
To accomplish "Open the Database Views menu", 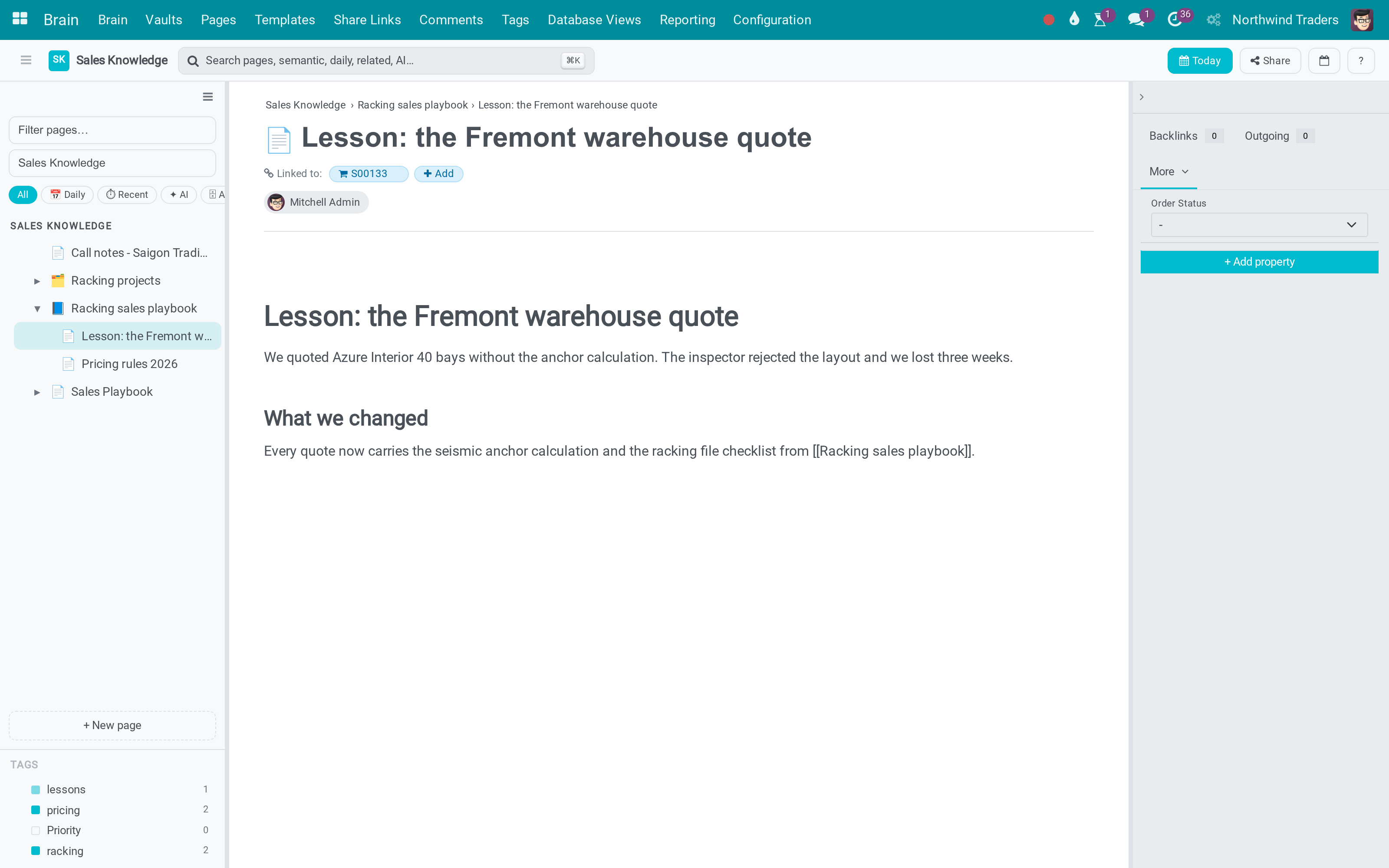I will click(594, 20).
